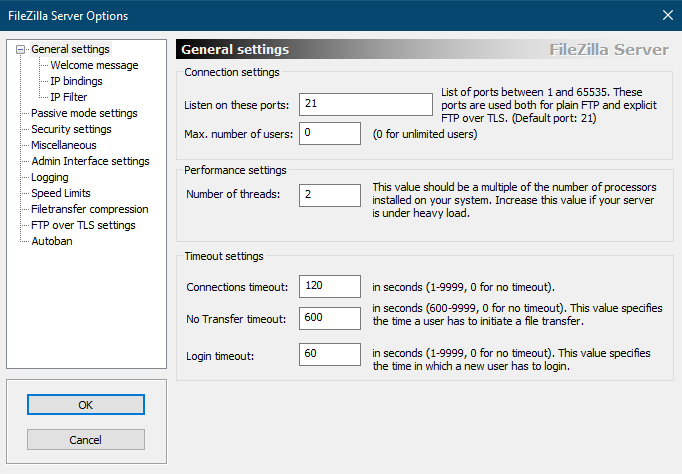Confirm settings with the OK button
Image resolution: width=682 pixels, height=474 pixels.
86,405
